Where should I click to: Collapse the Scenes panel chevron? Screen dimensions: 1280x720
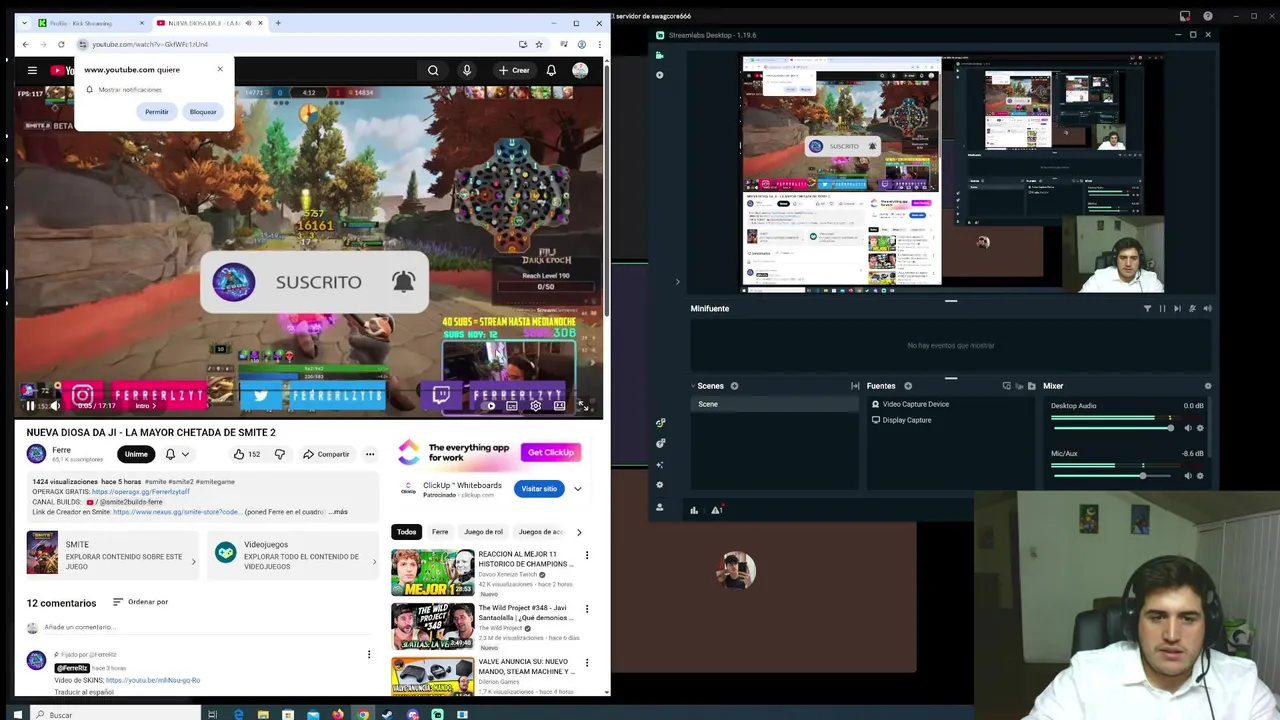pyautogui.click(x=692, y=386)
